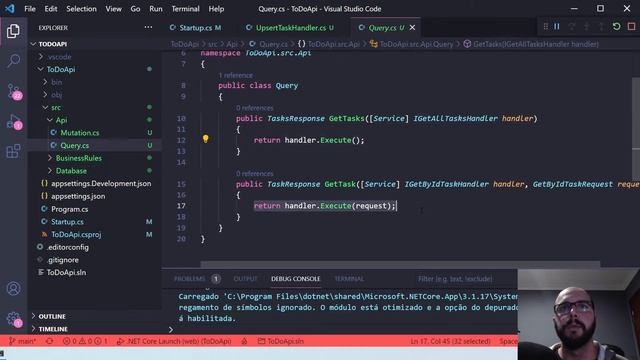Screen dimensions: 640x360
Task: Click the debug console filter input
Action: [x=465, y=279]
